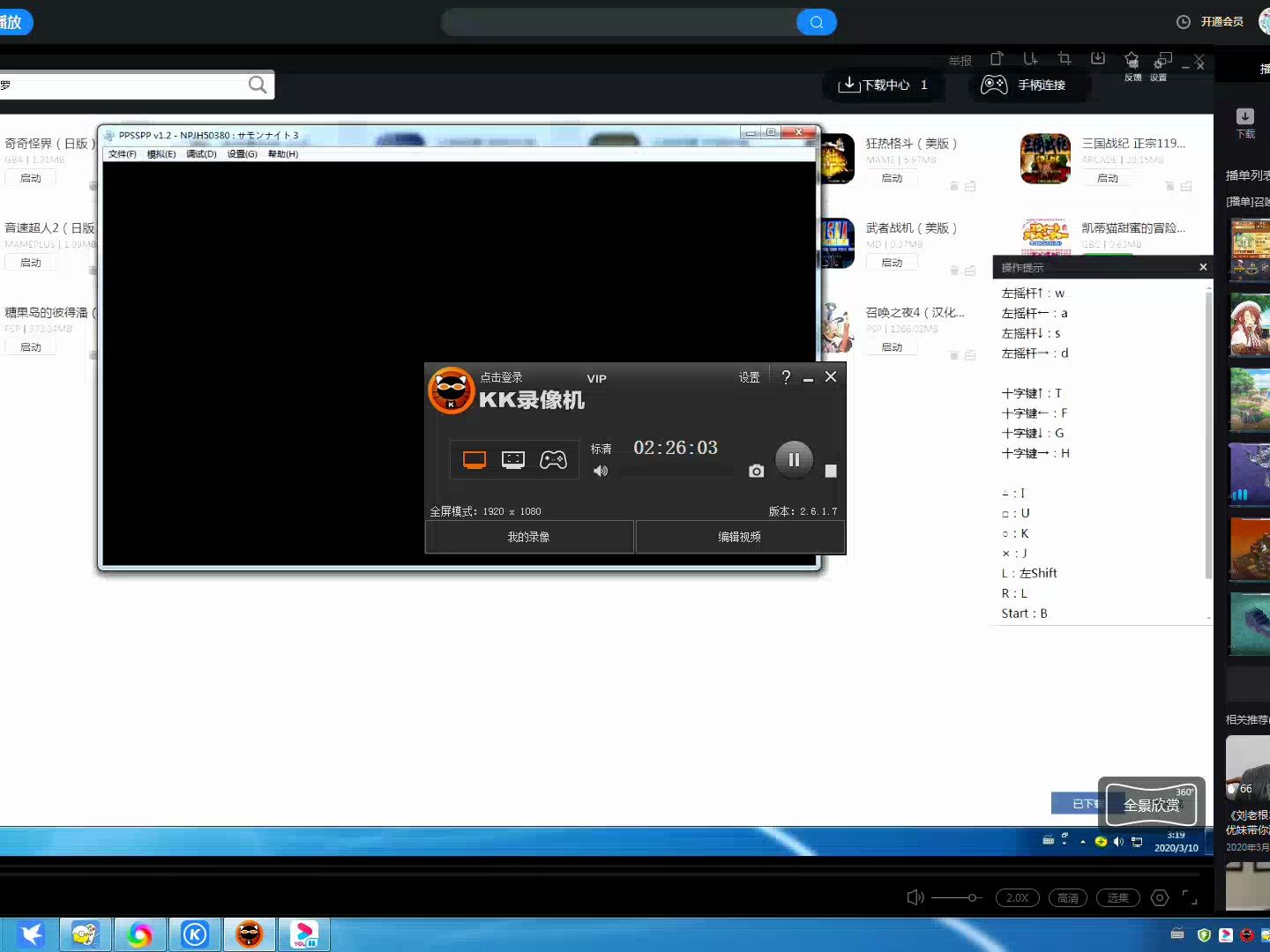This screenshot has width=1270, height=952.
Task: Open the 标清 quality selector in KK录像机
Action: (x=601, y=449)
